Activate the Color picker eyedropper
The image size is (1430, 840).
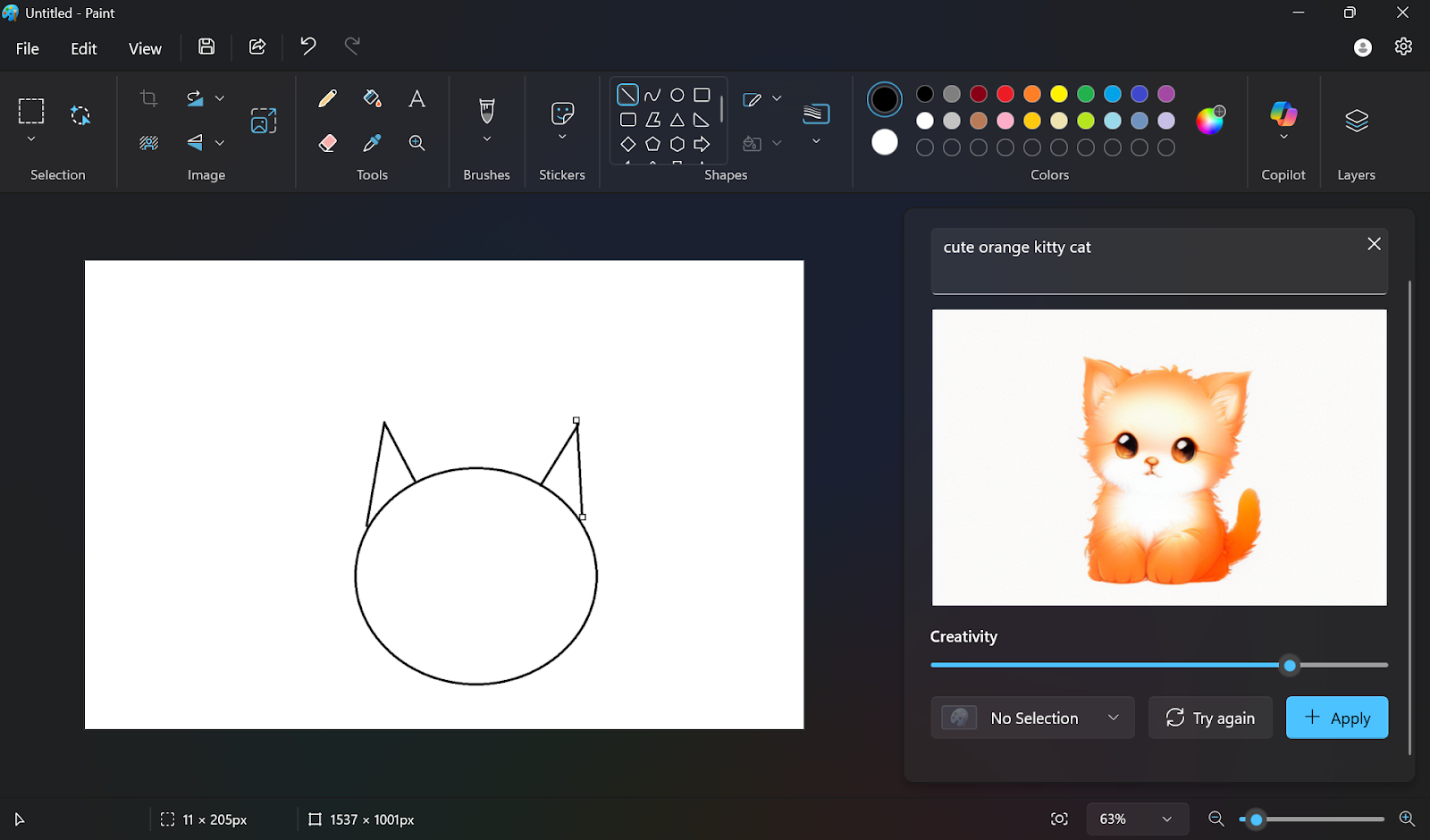pos(372,143)
